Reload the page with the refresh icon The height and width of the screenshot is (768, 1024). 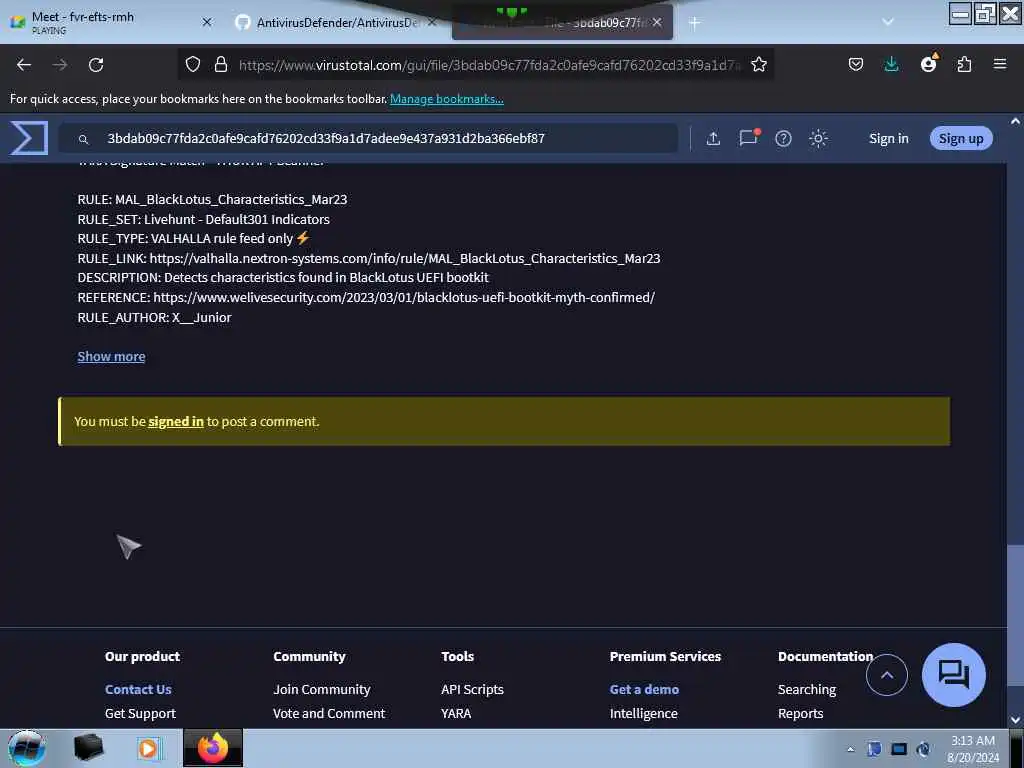(96, 65)
